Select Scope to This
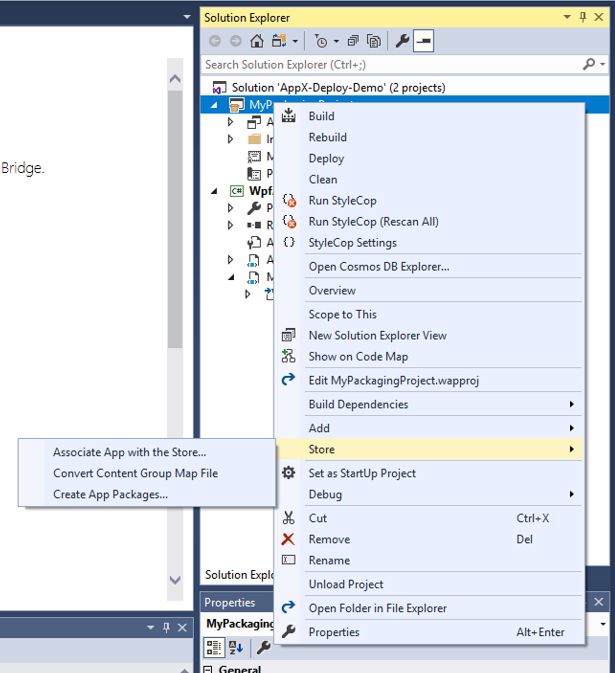The height and width of the screenshot is (673, 615). tap(429, 315)
